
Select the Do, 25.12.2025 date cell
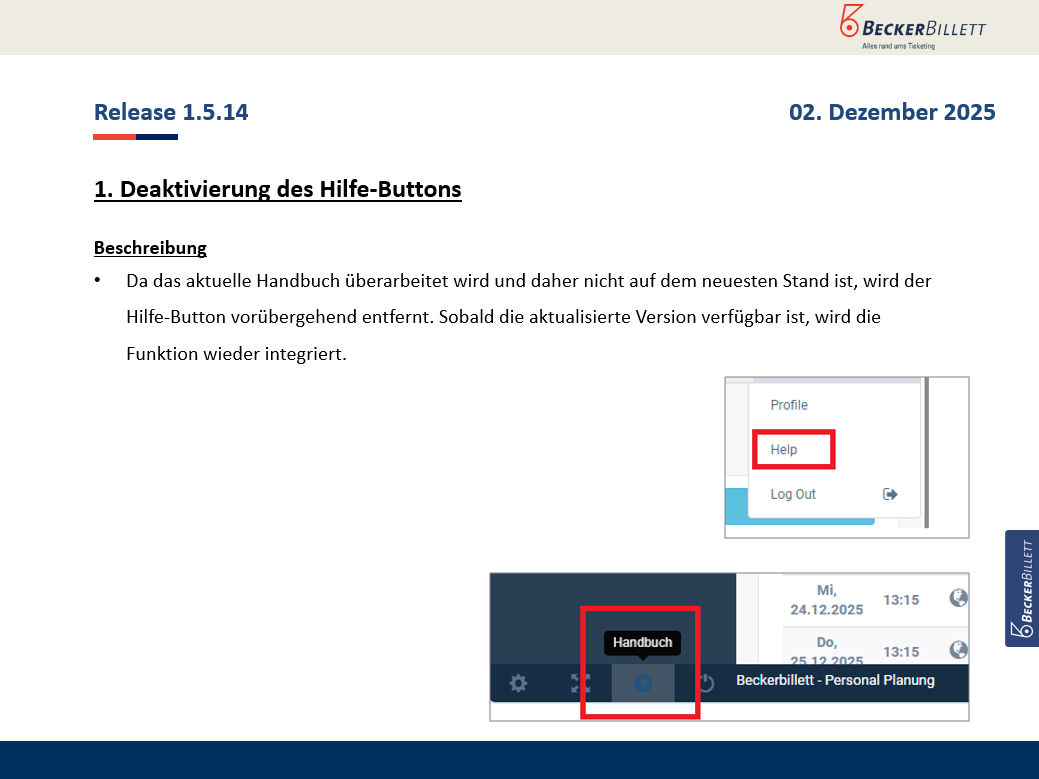826,651
